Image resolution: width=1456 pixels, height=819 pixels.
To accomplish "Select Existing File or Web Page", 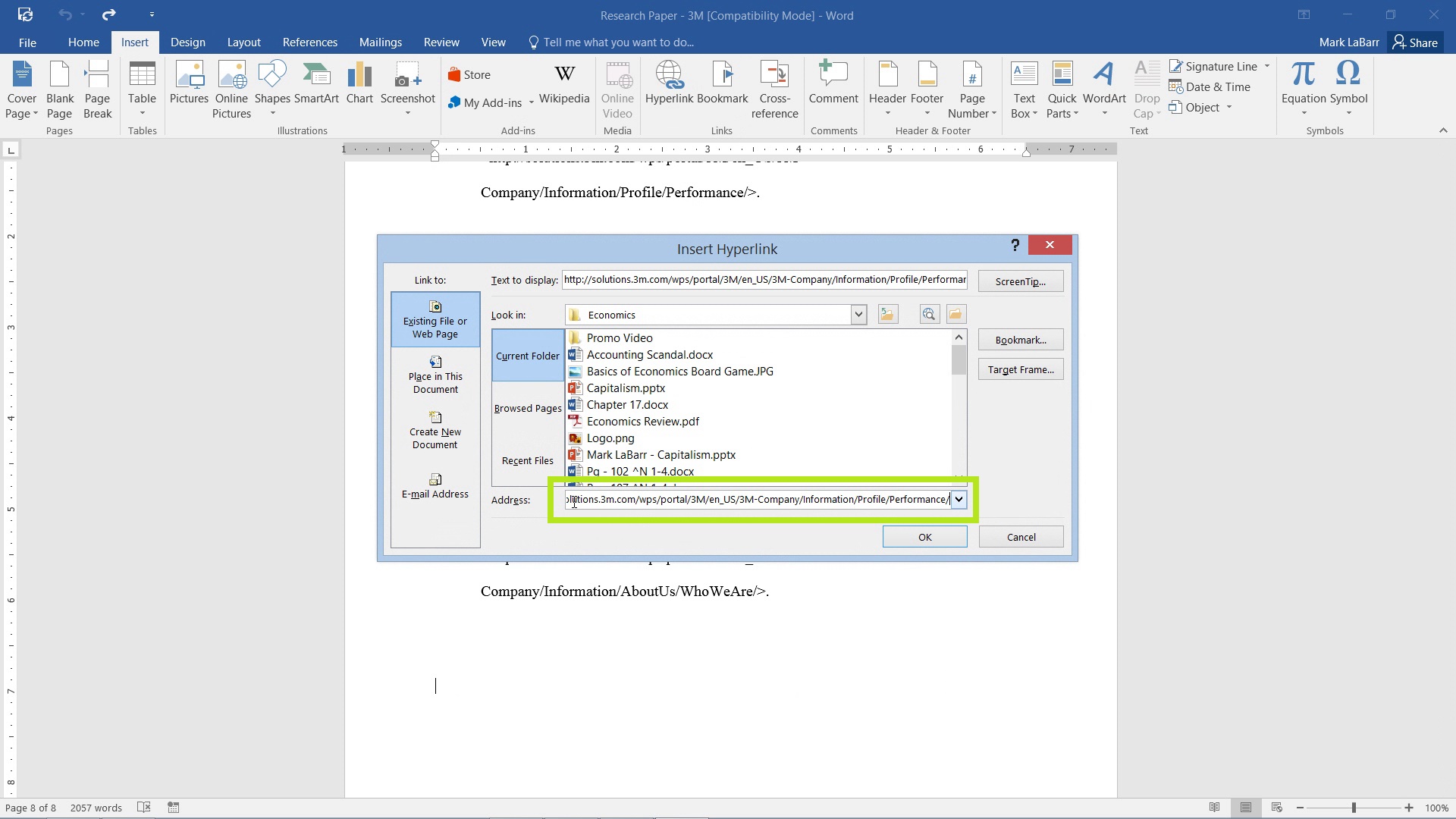I will [x=435, y=319].
